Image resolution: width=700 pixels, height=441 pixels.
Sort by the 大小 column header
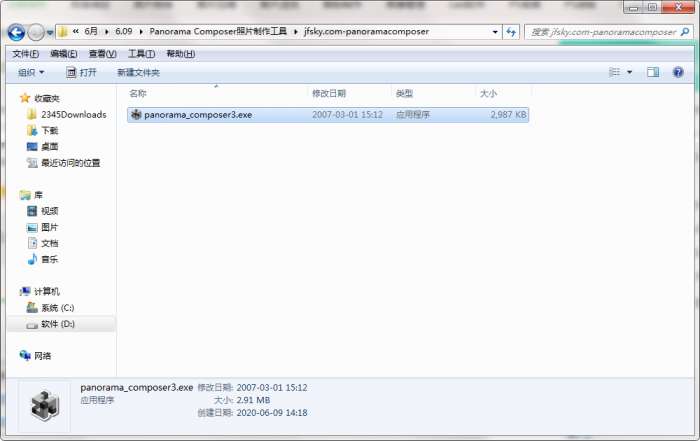[x=488, y=93]
